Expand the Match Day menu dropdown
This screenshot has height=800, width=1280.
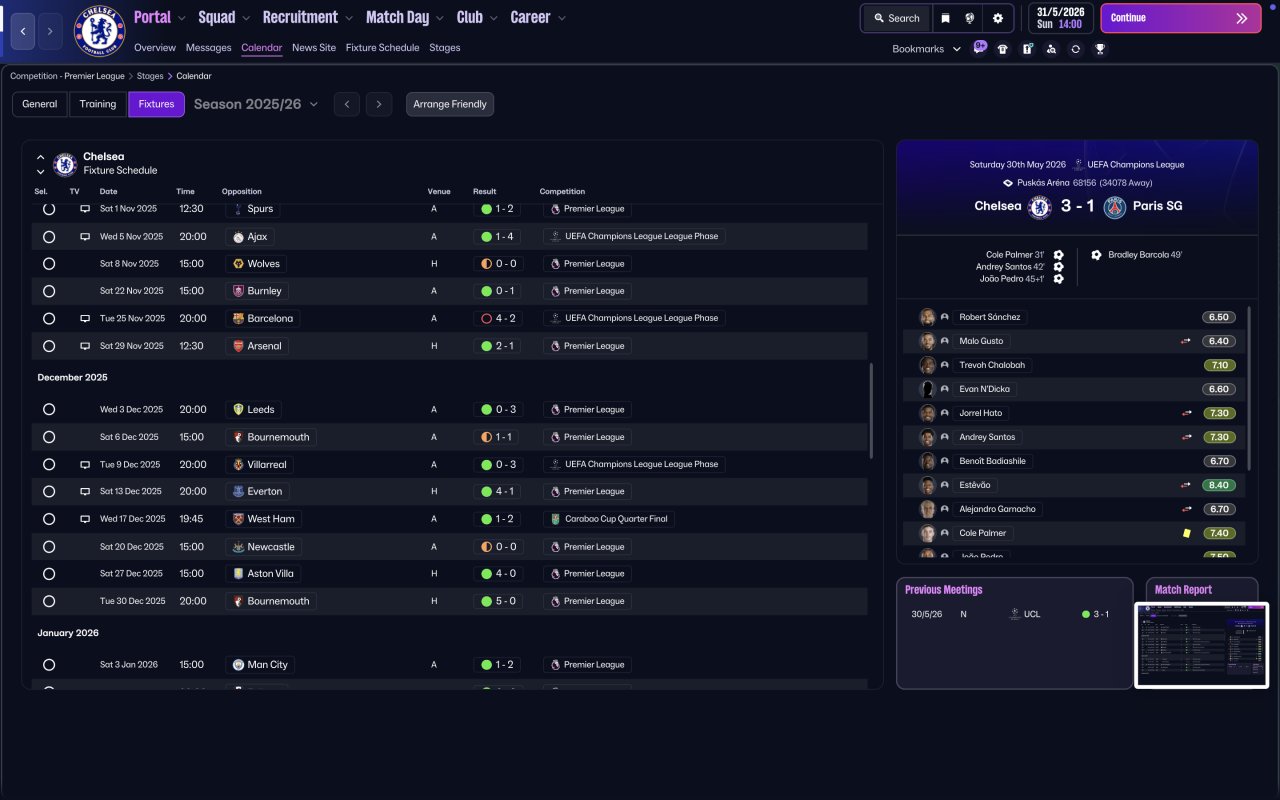pos(439,18)
